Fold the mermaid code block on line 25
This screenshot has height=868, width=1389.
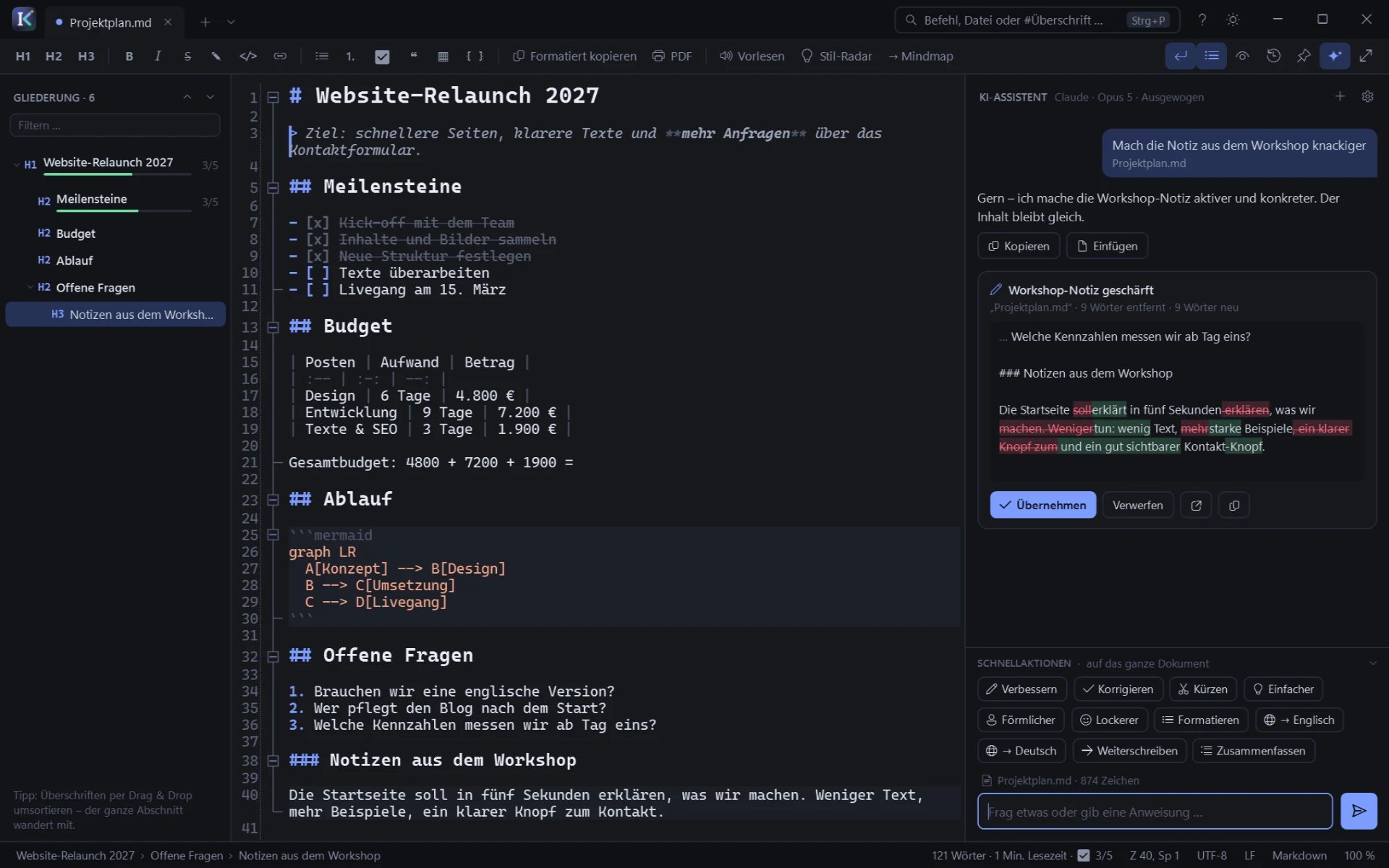tap(273, 535)
